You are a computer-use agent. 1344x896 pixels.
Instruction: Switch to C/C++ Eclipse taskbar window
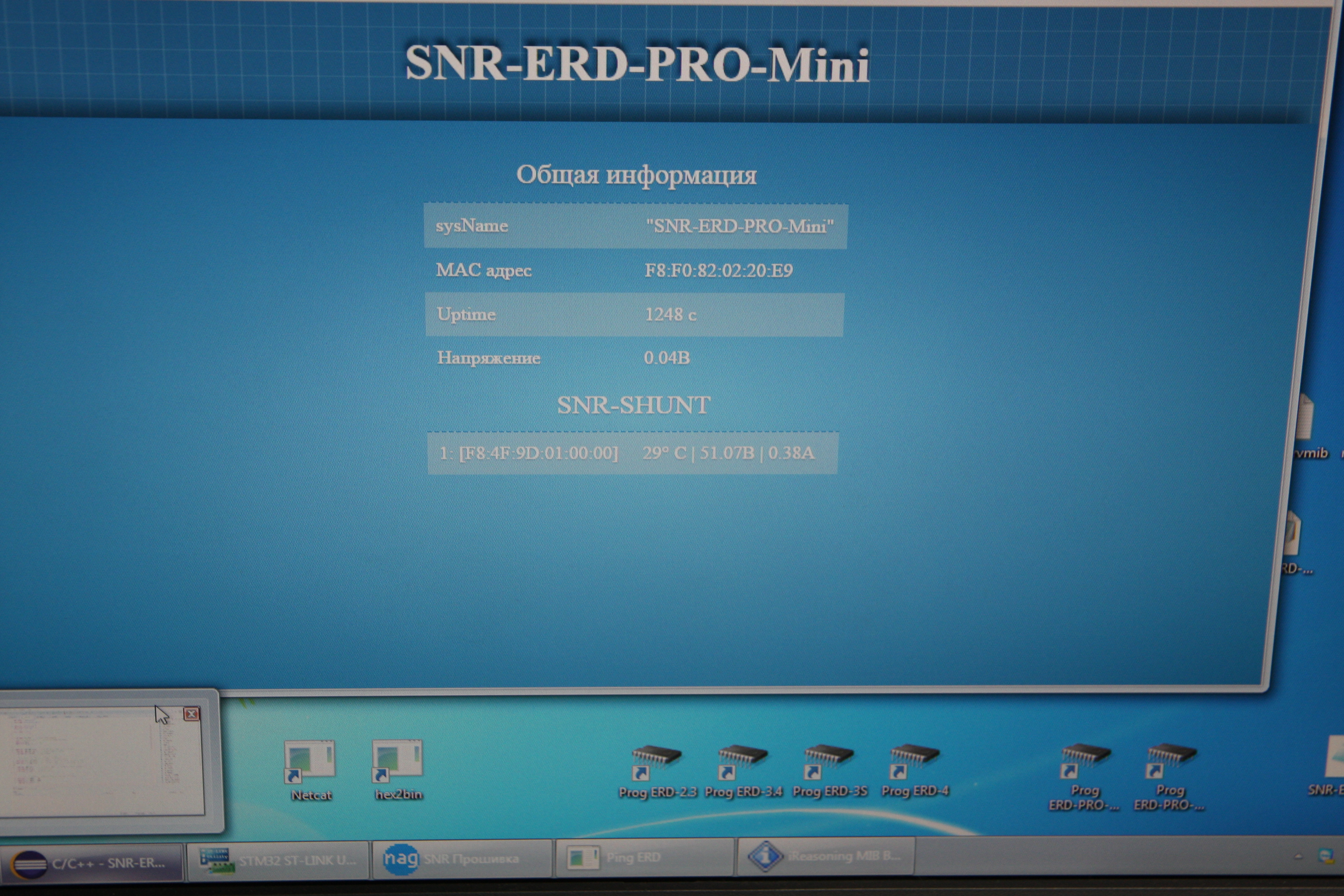[x=91, y=863]
